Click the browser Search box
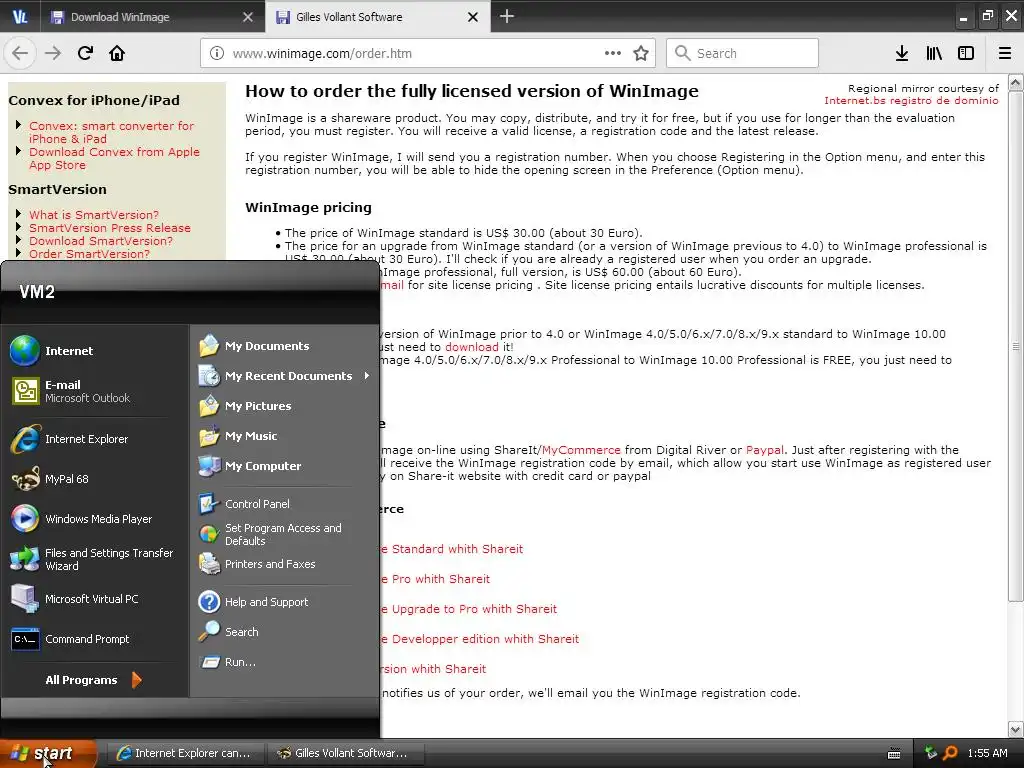Image resolution: width=1024 pixels, height=768 pixels. point(743,53)
